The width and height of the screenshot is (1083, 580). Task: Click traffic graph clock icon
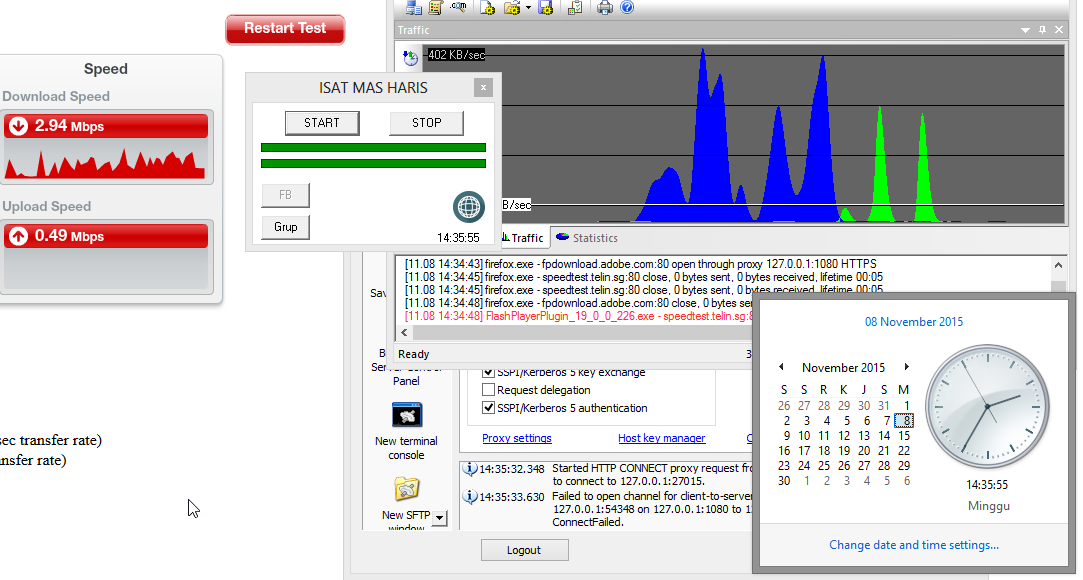pos(410,58)
